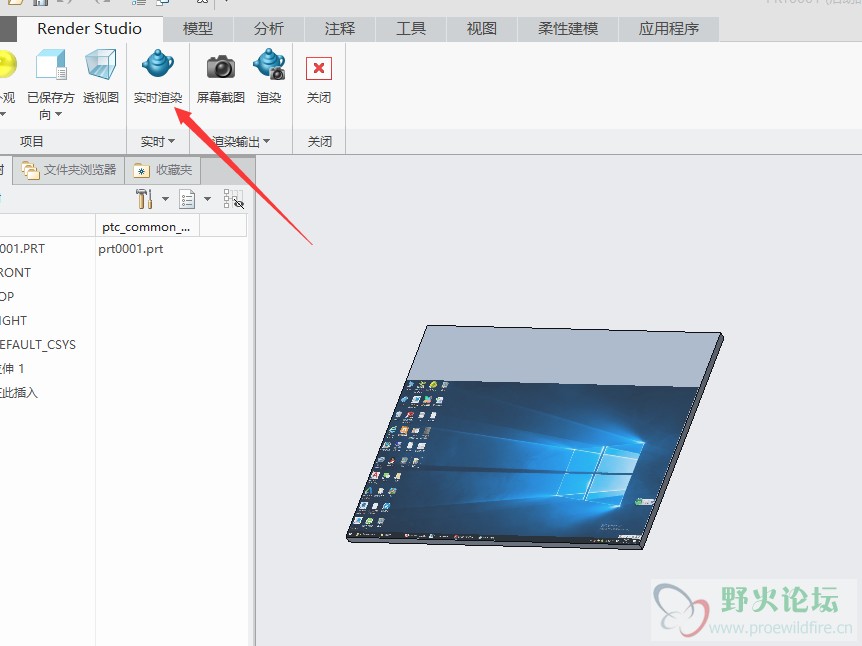Click the model tree settings hammer icon

(145, 198)
